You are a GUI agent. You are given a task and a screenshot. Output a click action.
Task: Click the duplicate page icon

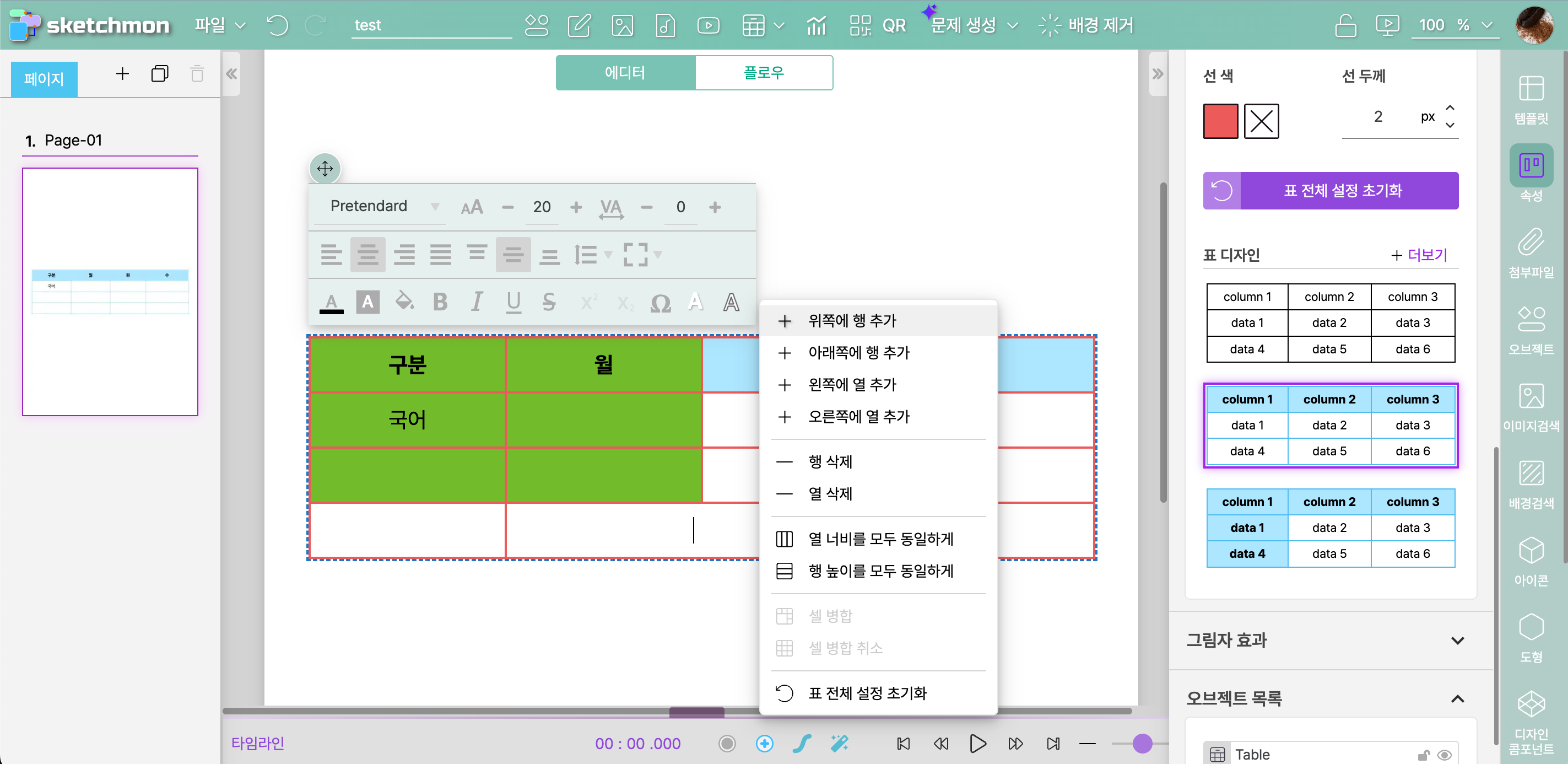[159, 74]
